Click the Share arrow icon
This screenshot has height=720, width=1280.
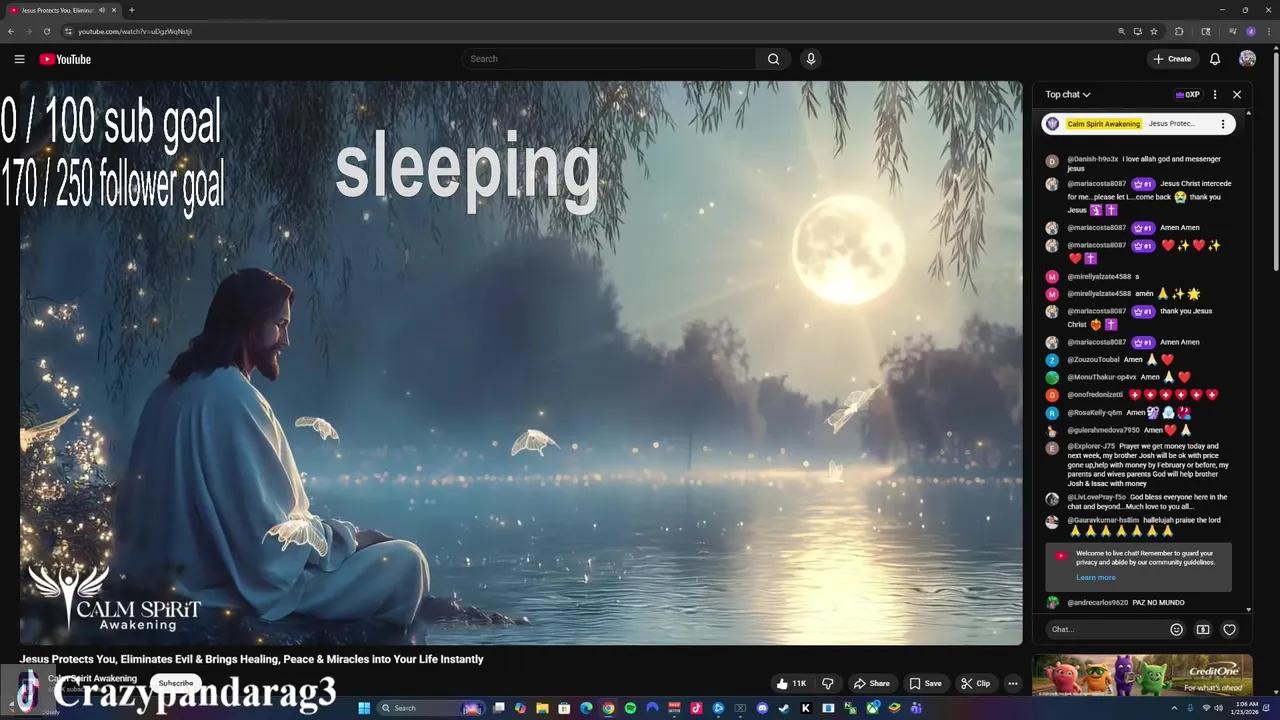pos(872,683)
